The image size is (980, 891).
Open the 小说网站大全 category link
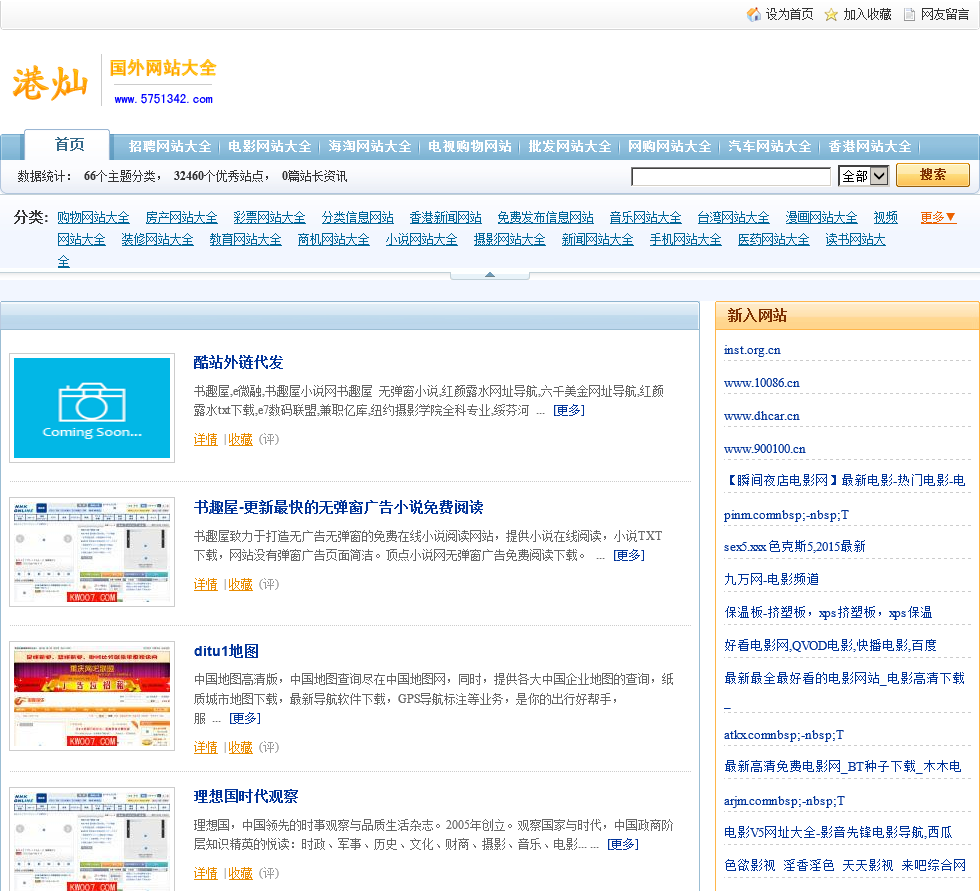[422, 240]
